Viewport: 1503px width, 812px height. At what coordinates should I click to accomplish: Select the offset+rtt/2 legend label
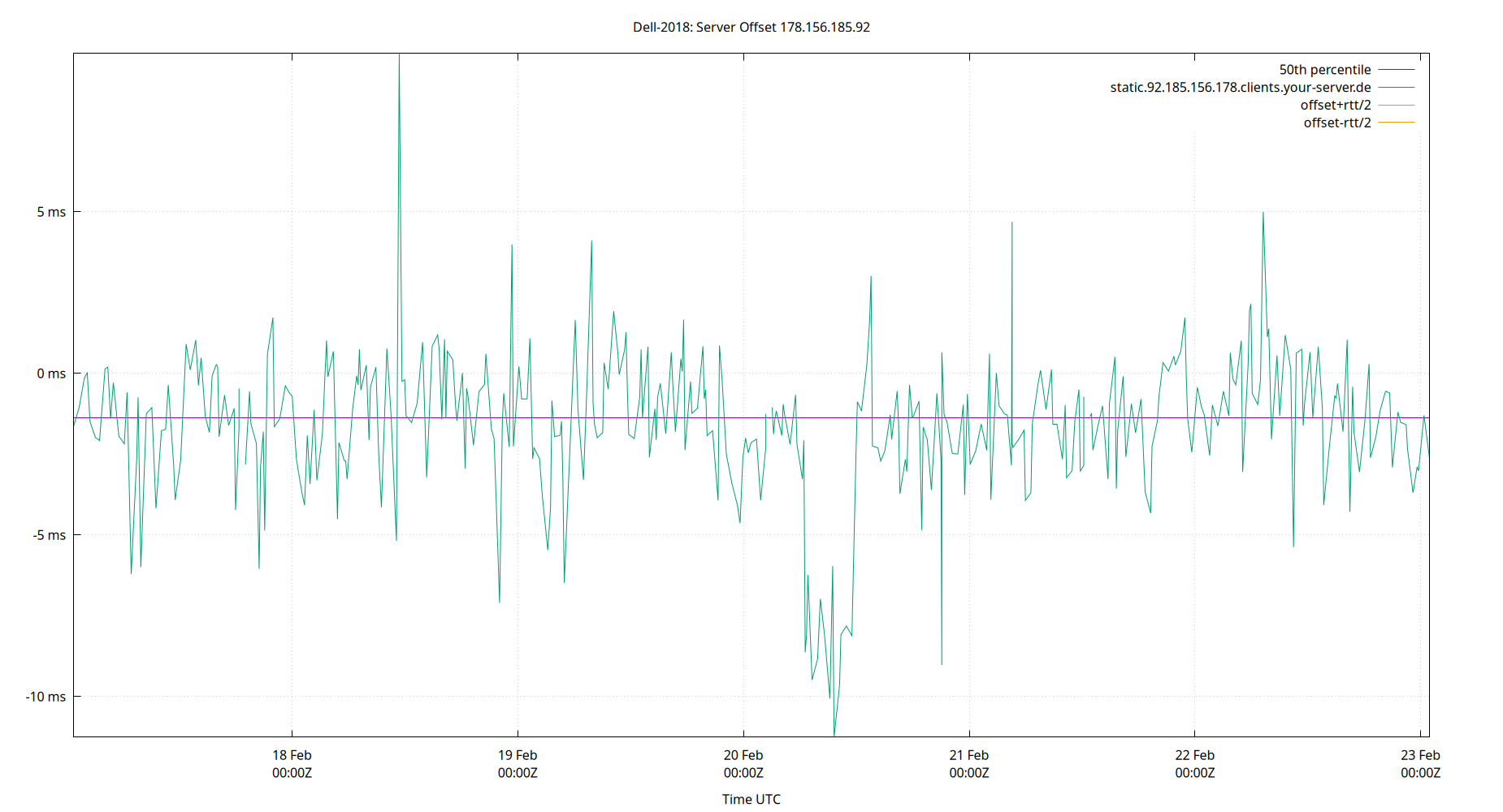click(1336, 105)
